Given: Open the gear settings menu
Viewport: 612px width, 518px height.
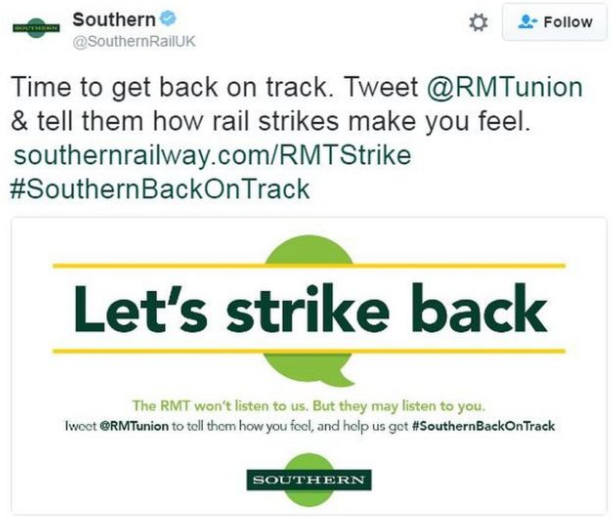Looking at the screenshot, I should (478, 23).
